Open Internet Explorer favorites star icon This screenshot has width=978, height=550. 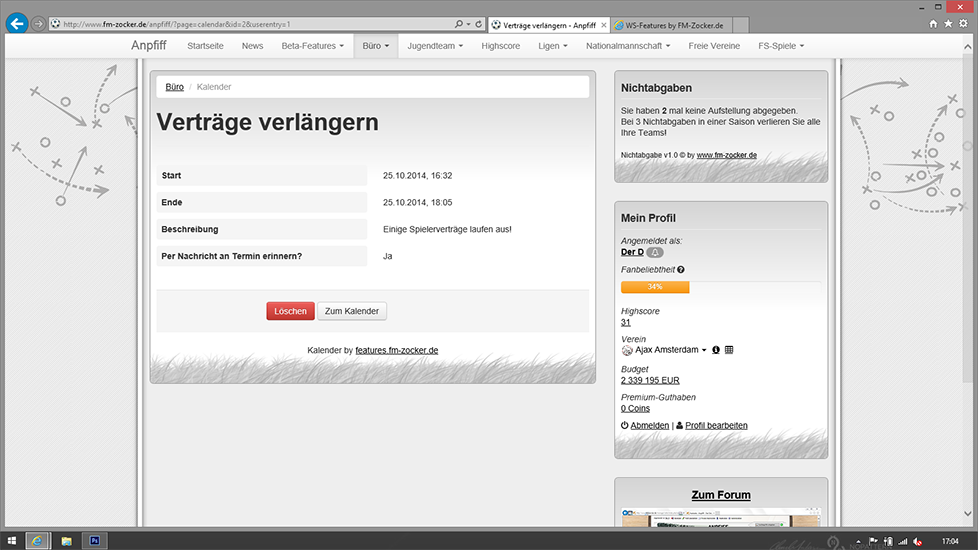[x=948, y=23]
